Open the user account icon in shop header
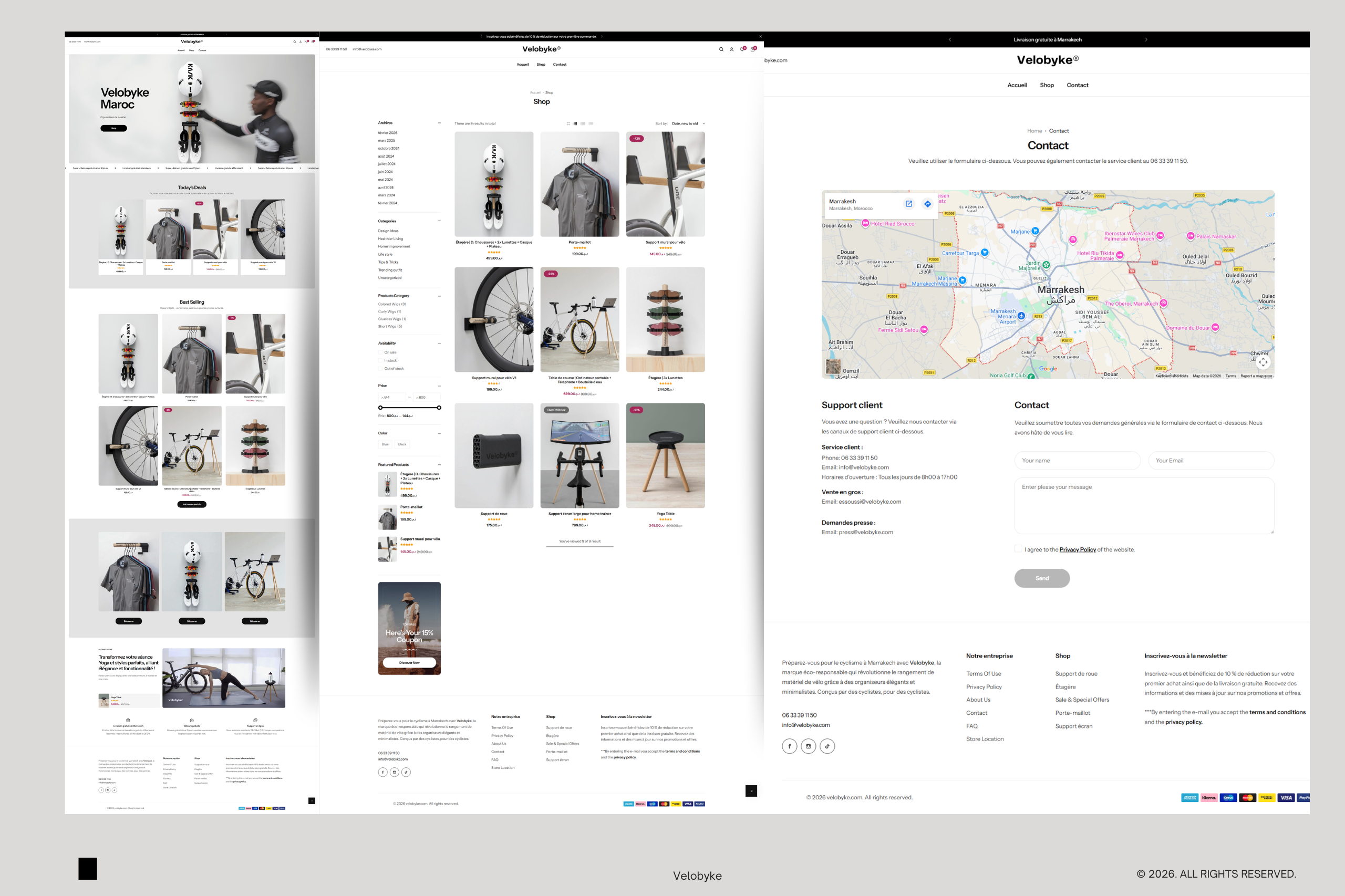Screen dimensions: 1345x896 [731, 49]
